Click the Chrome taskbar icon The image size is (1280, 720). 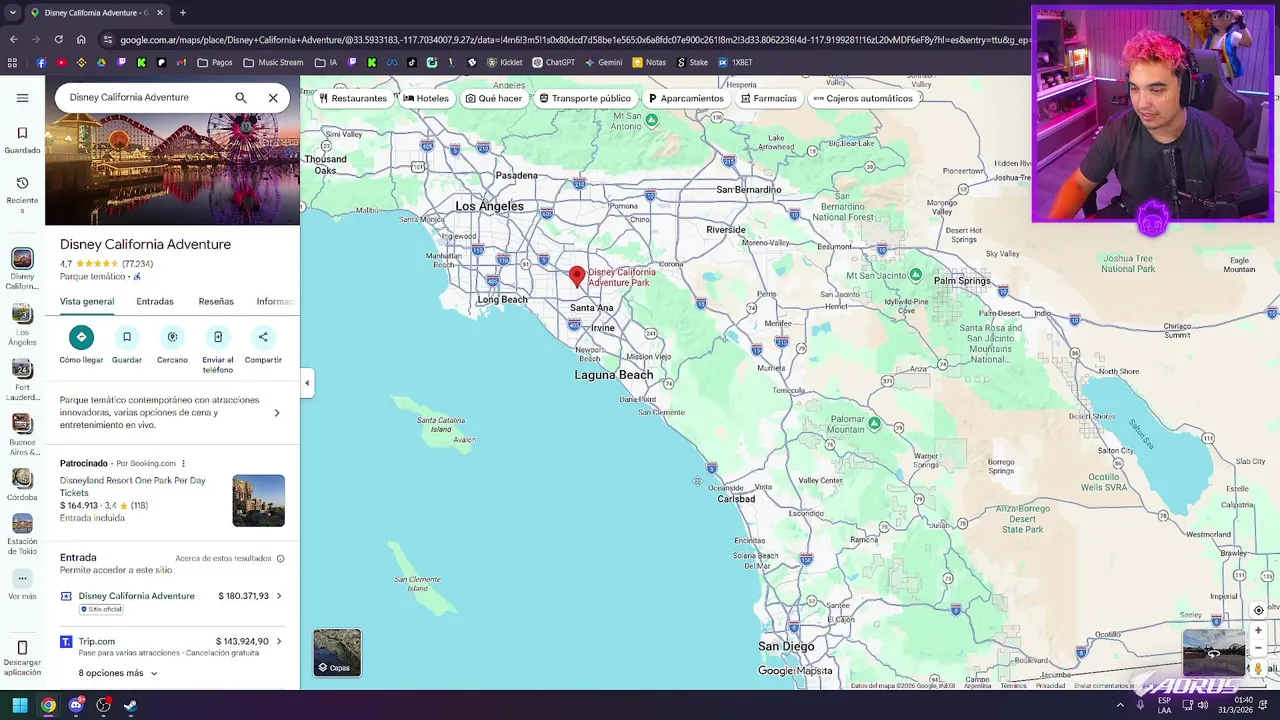pos(48,706)
